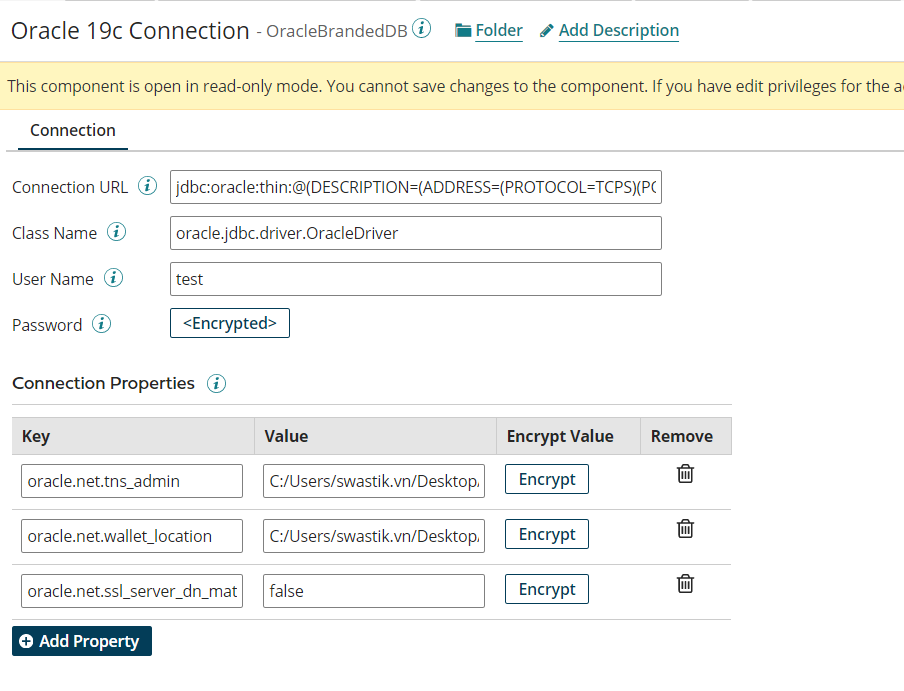The height and width of the screenshot is (691, 904).
Task: Encrypt the oracle.net.wallet_location value
Action: (547, 535)
